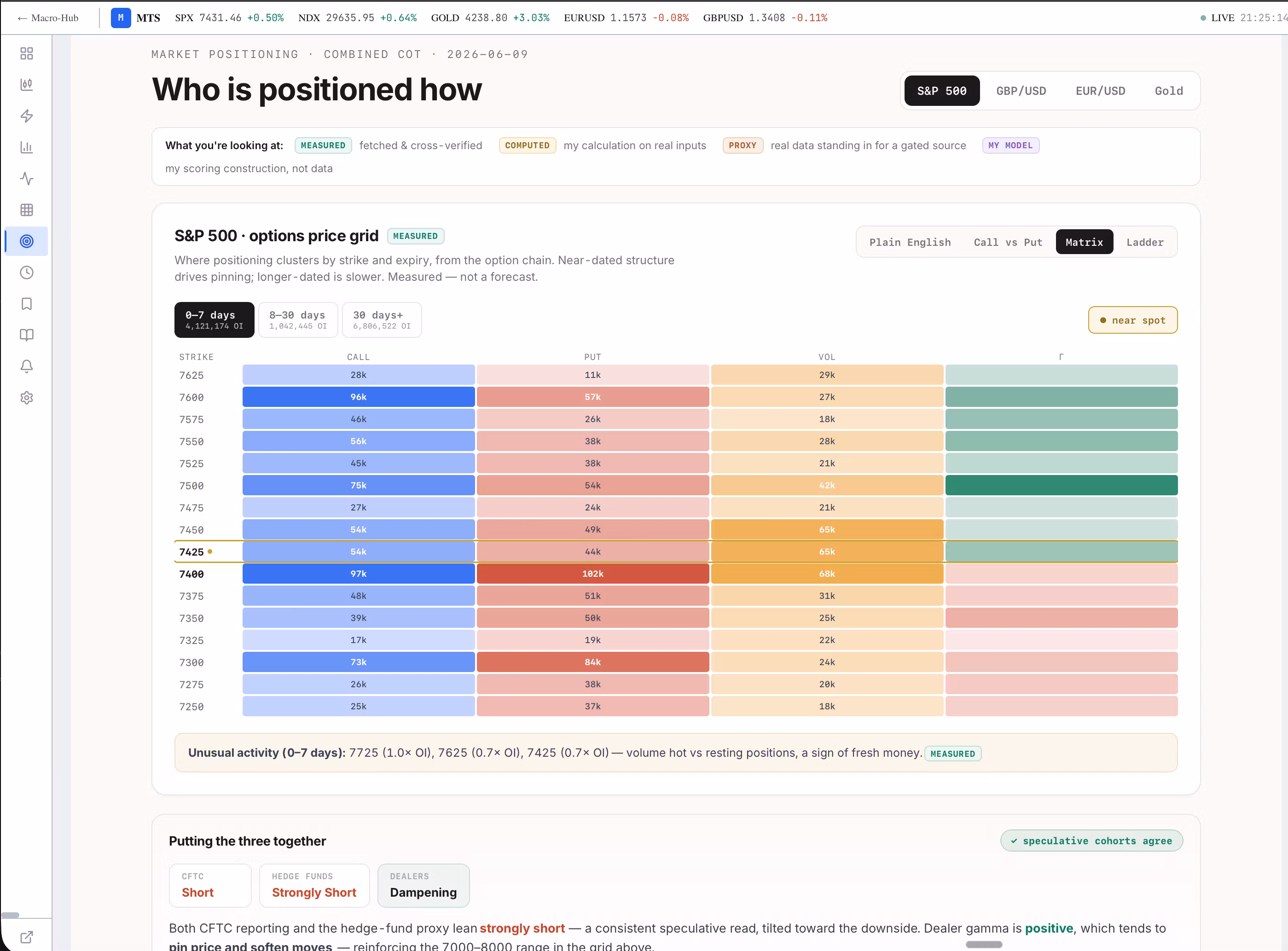The height and width of the screenshot is (951, 1288).
Task: Click the external link icon at sidebar bottom
Action: pos(27,937)
